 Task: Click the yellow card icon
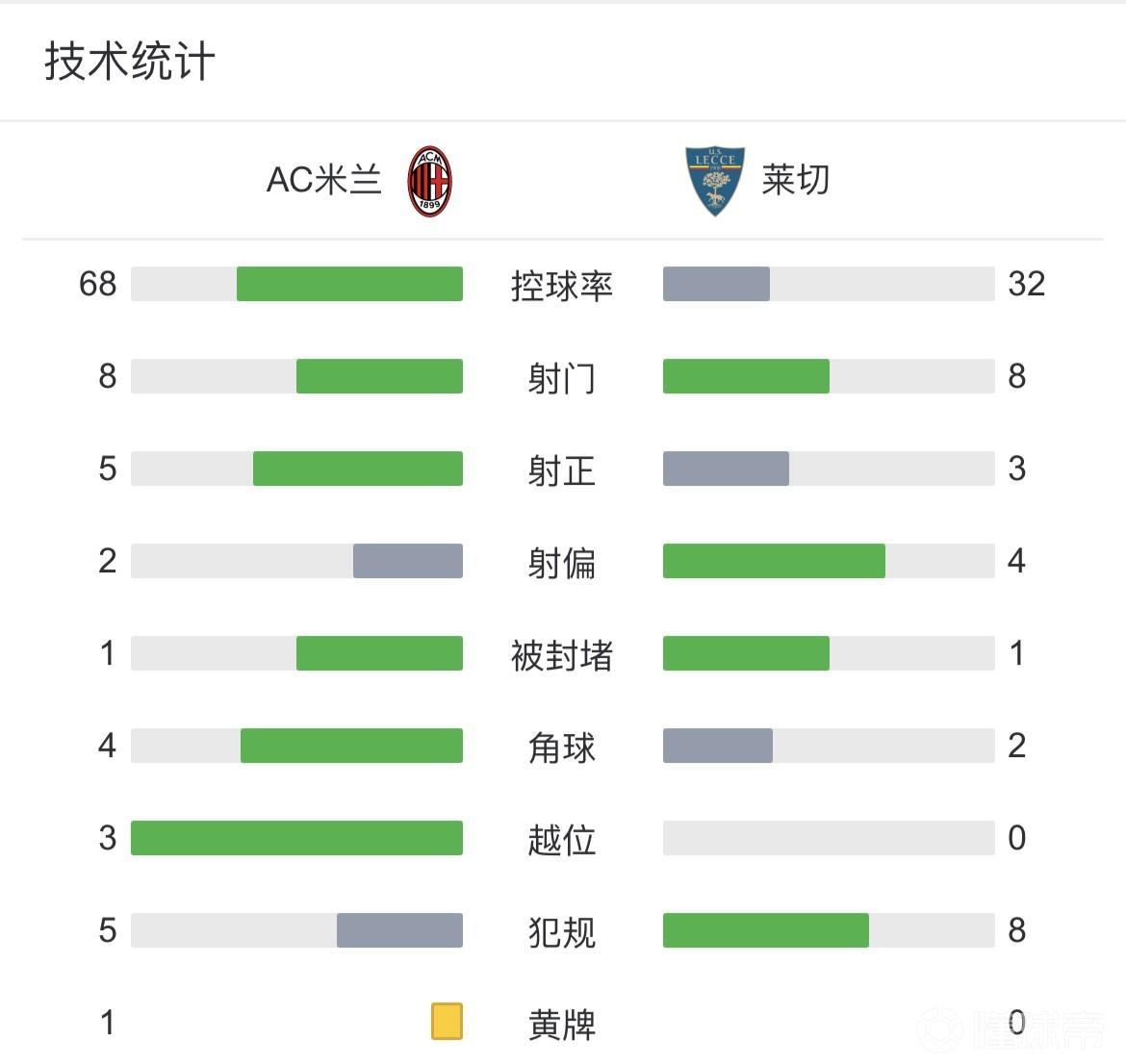(x=447, y=1022)
